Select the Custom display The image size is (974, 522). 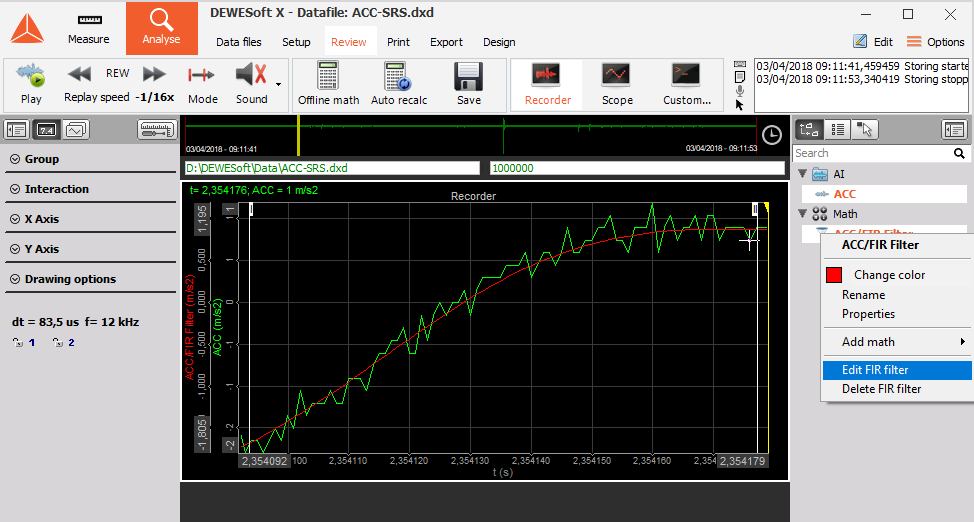686,84
